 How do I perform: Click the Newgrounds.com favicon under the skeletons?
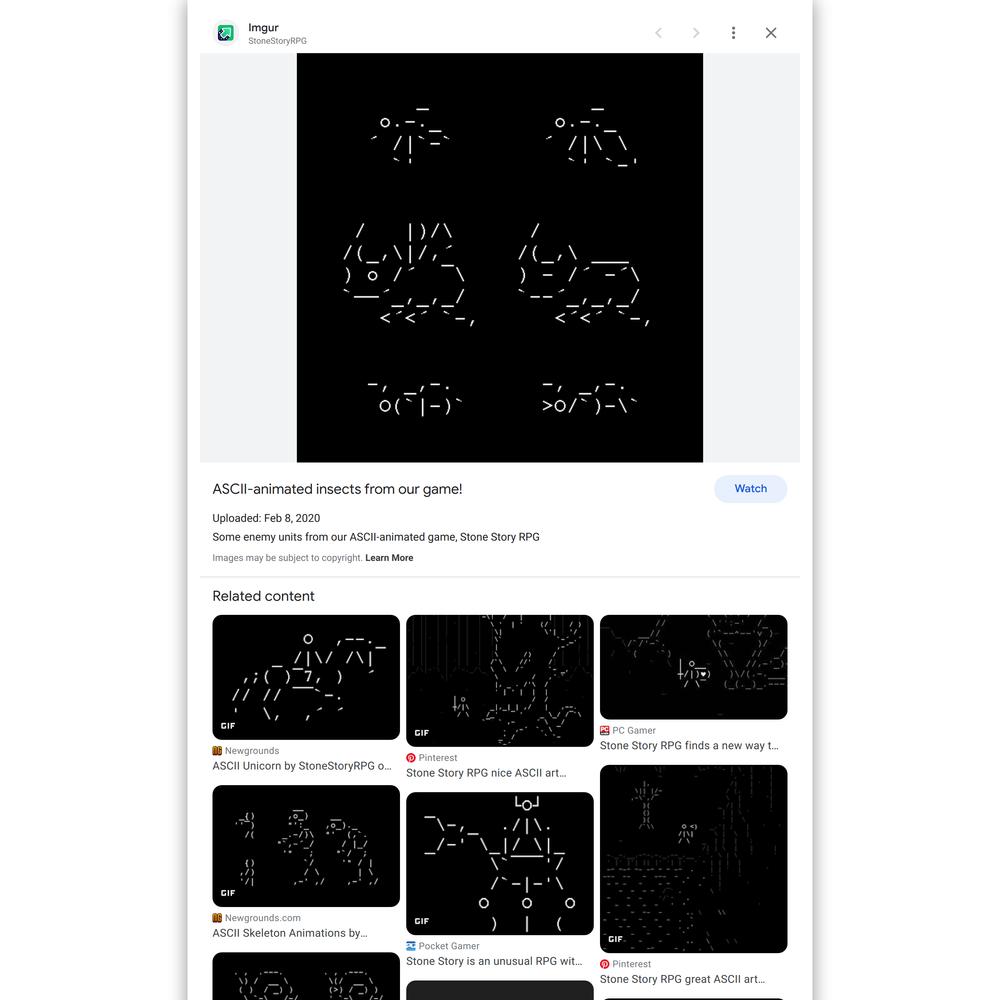click(x=217, y=918)
